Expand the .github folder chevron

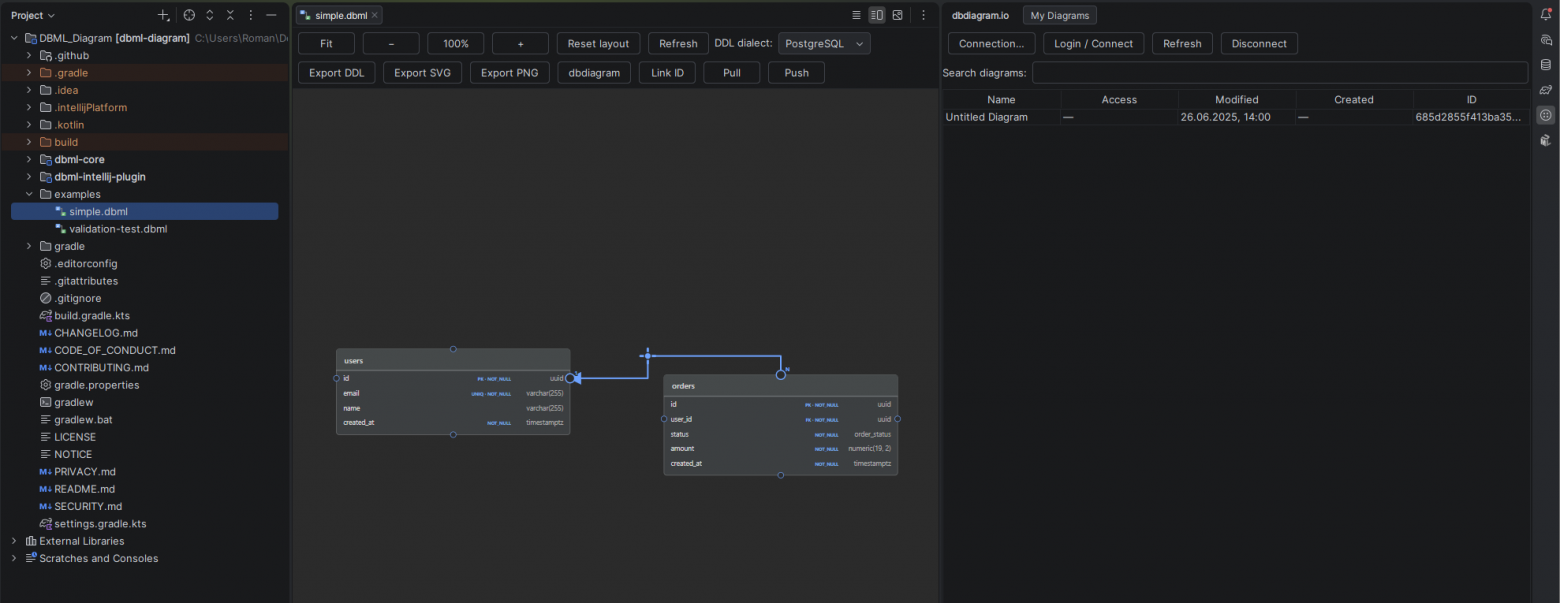tap(29, 55)
